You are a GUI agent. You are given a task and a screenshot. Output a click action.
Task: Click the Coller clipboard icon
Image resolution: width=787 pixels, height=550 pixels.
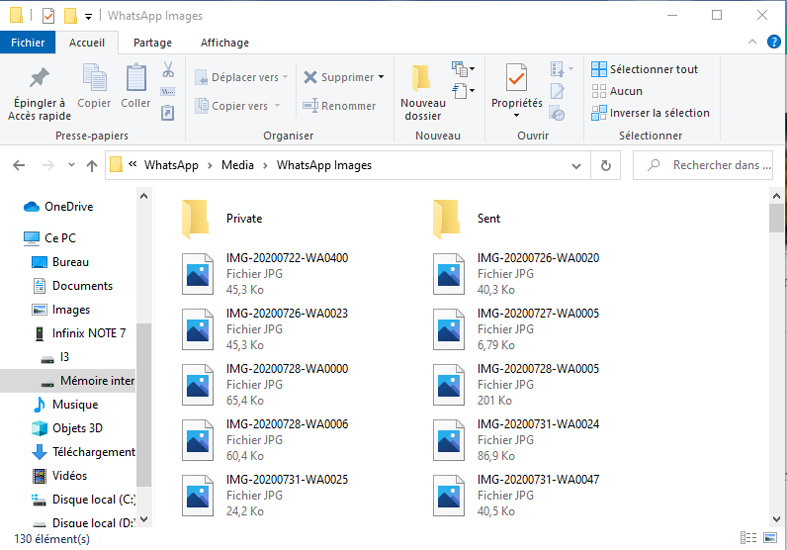136,77
